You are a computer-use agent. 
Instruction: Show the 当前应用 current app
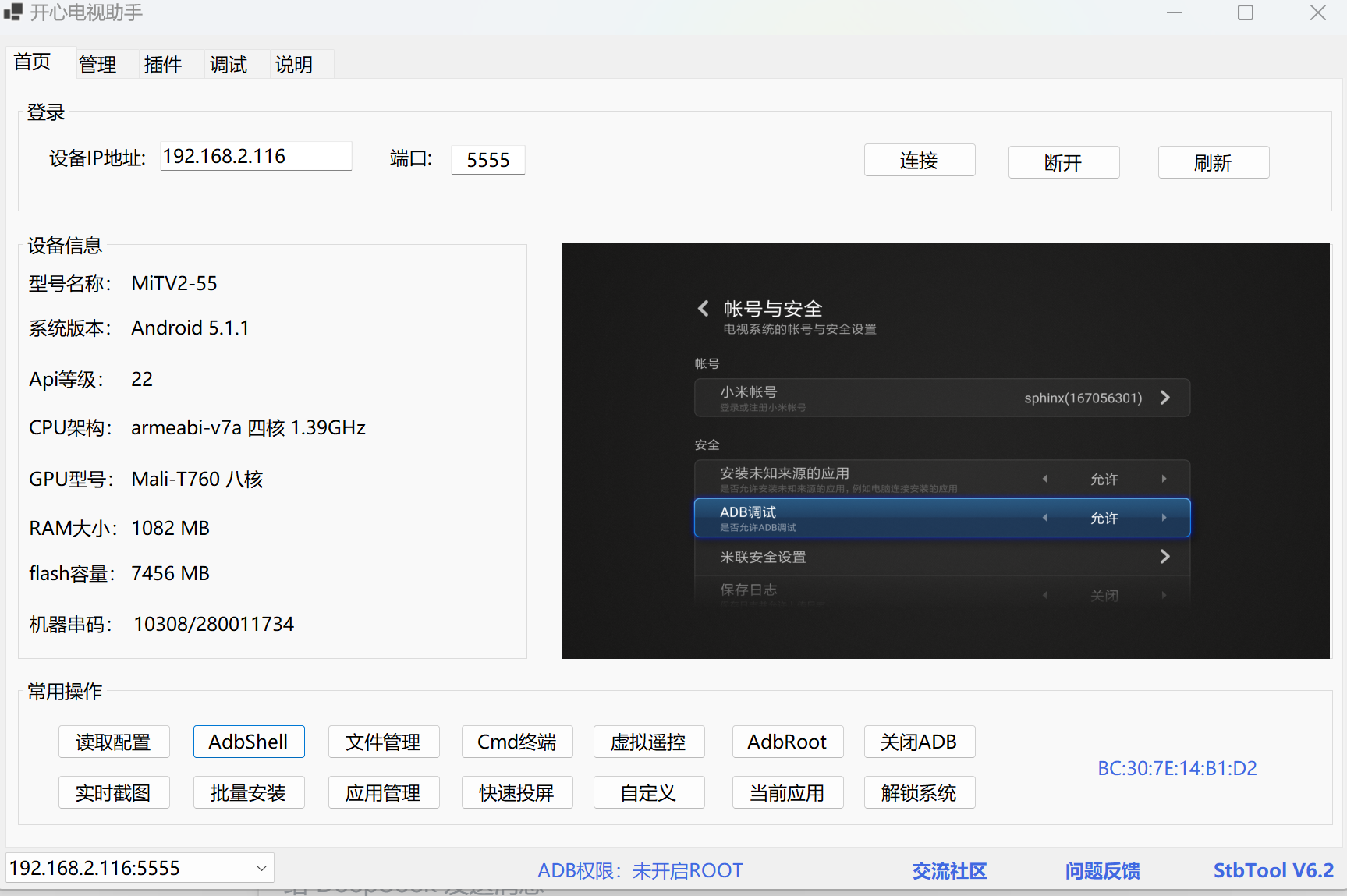[788, 792]
